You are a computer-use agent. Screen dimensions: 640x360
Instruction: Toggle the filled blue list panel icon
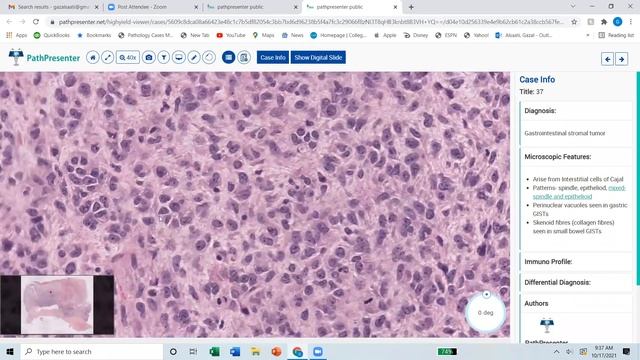[229, 58]
